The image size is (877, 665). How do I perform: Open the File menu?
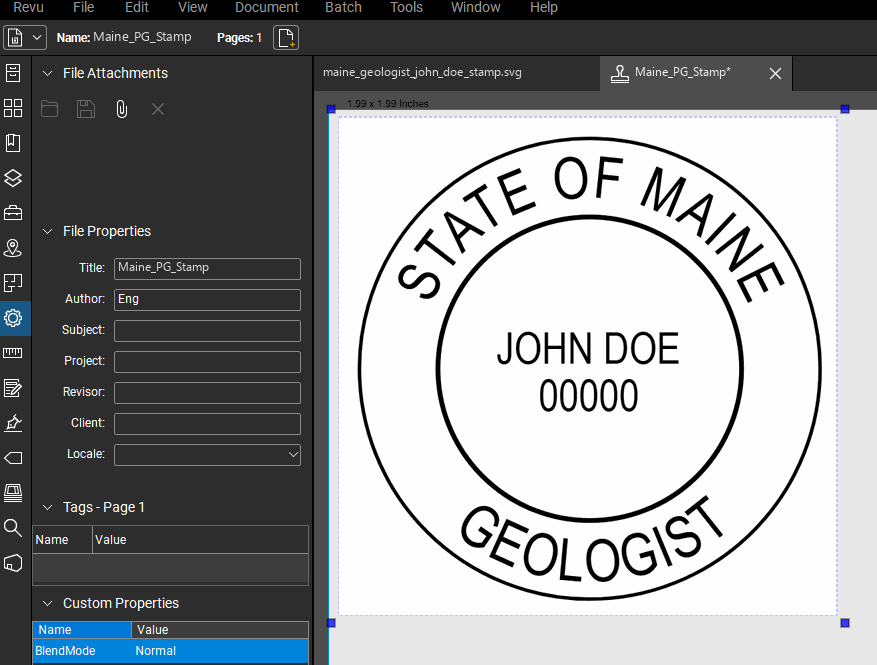click(83, 7)
